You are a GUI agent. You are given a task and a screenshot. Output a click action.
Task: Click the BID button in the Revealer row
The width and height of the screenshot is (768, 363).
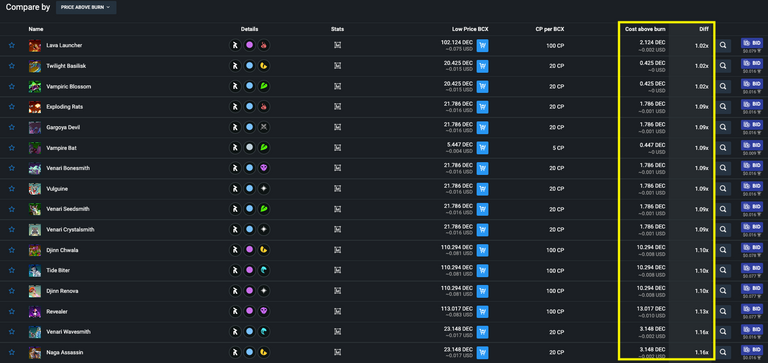752,309
